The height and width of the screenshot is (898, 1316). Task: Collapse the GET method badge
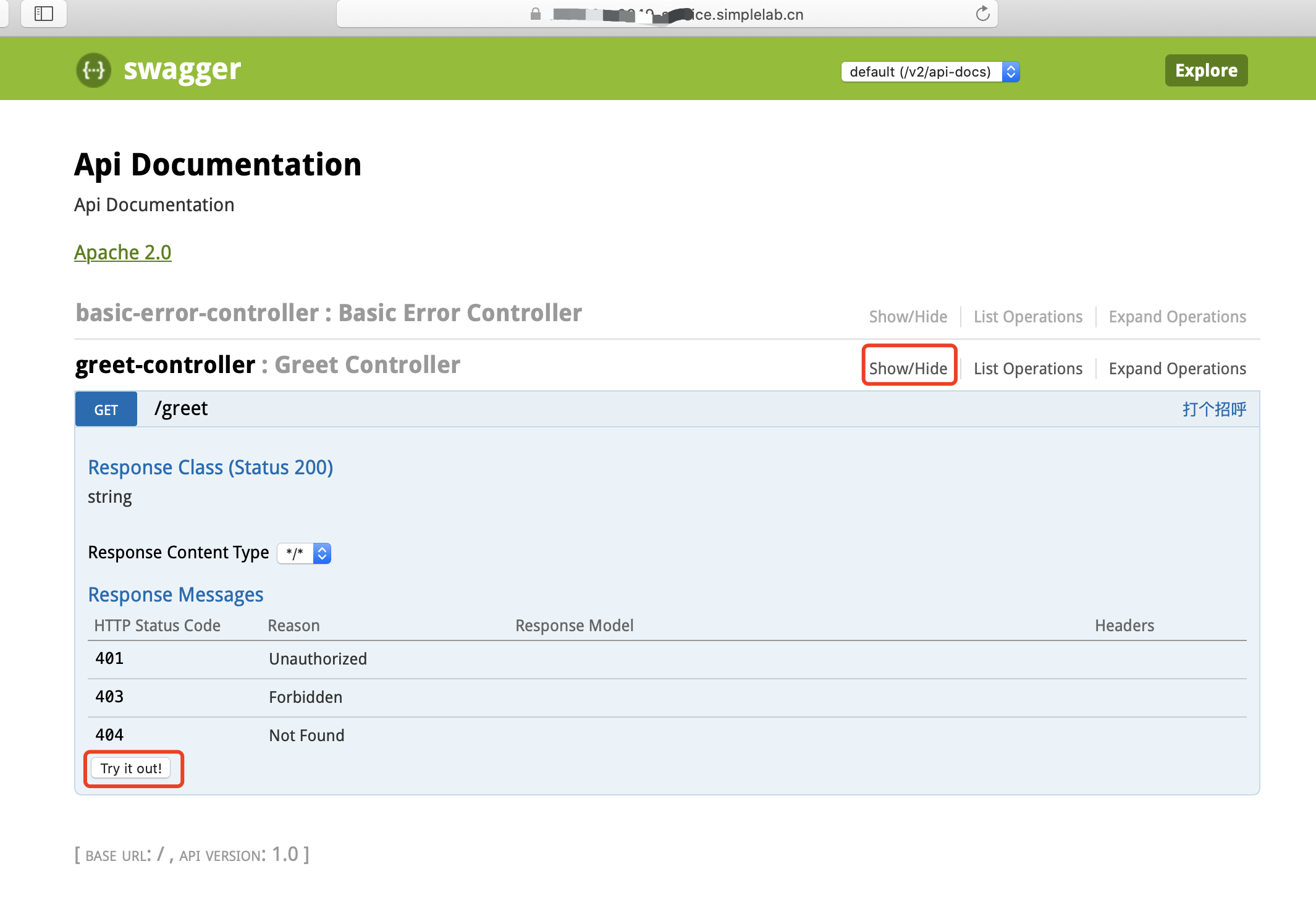pos(106,409)
